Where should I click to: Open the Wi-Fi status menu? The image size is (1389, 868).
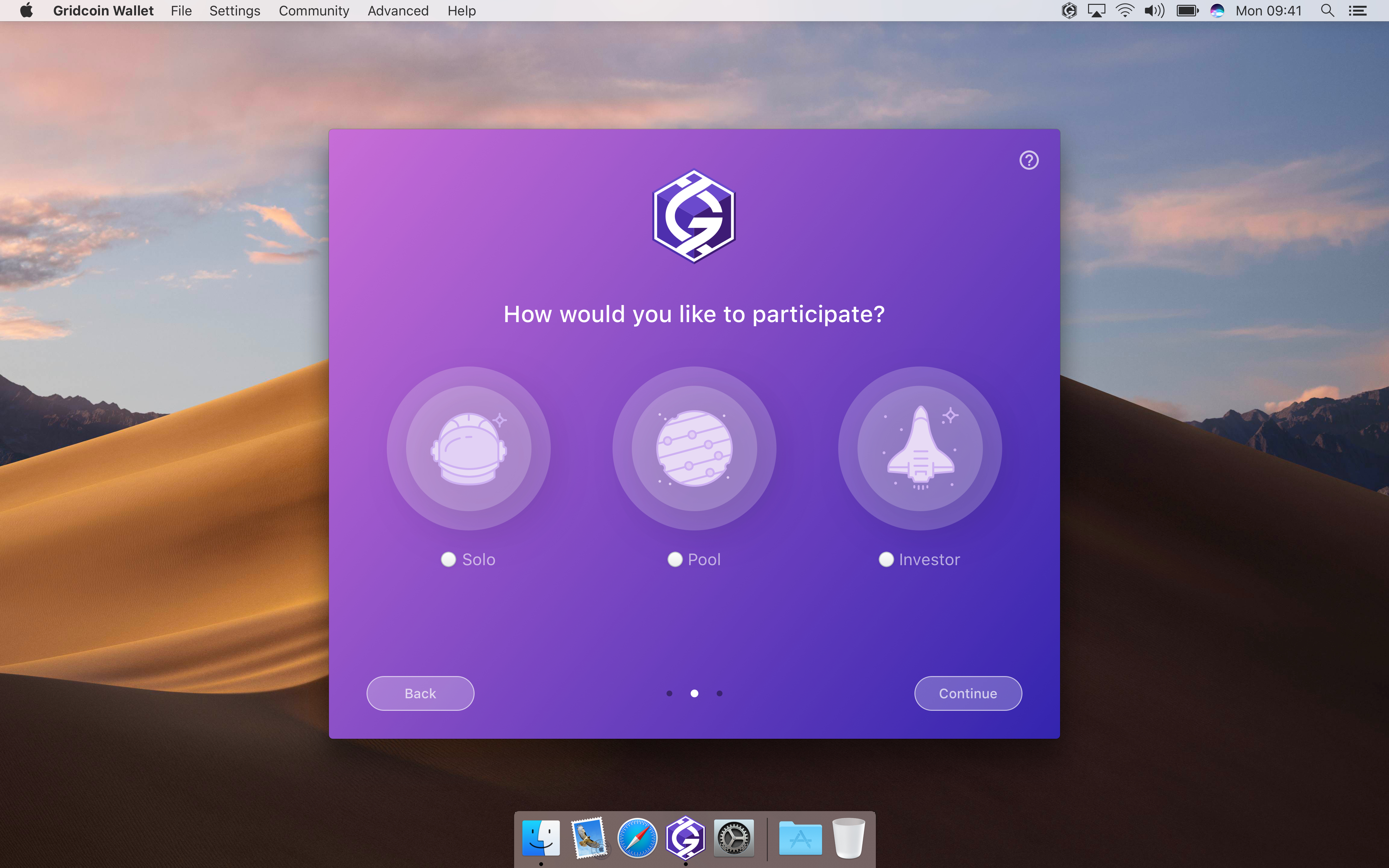tap(1125, 11)
